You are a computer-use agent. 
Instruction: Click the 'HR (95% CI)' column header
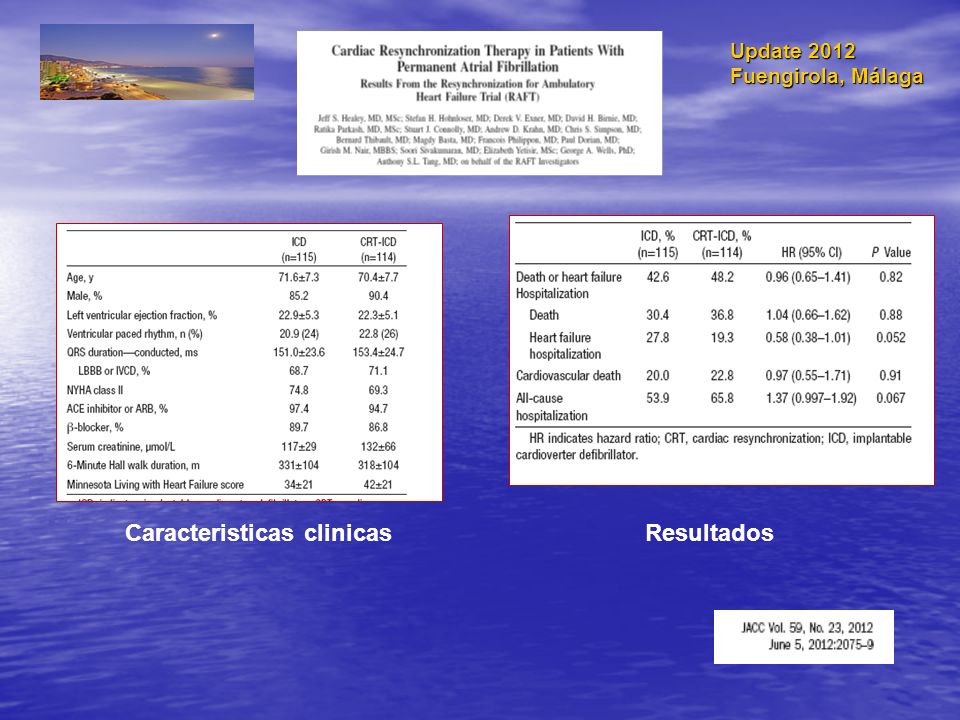pos(811,253)
